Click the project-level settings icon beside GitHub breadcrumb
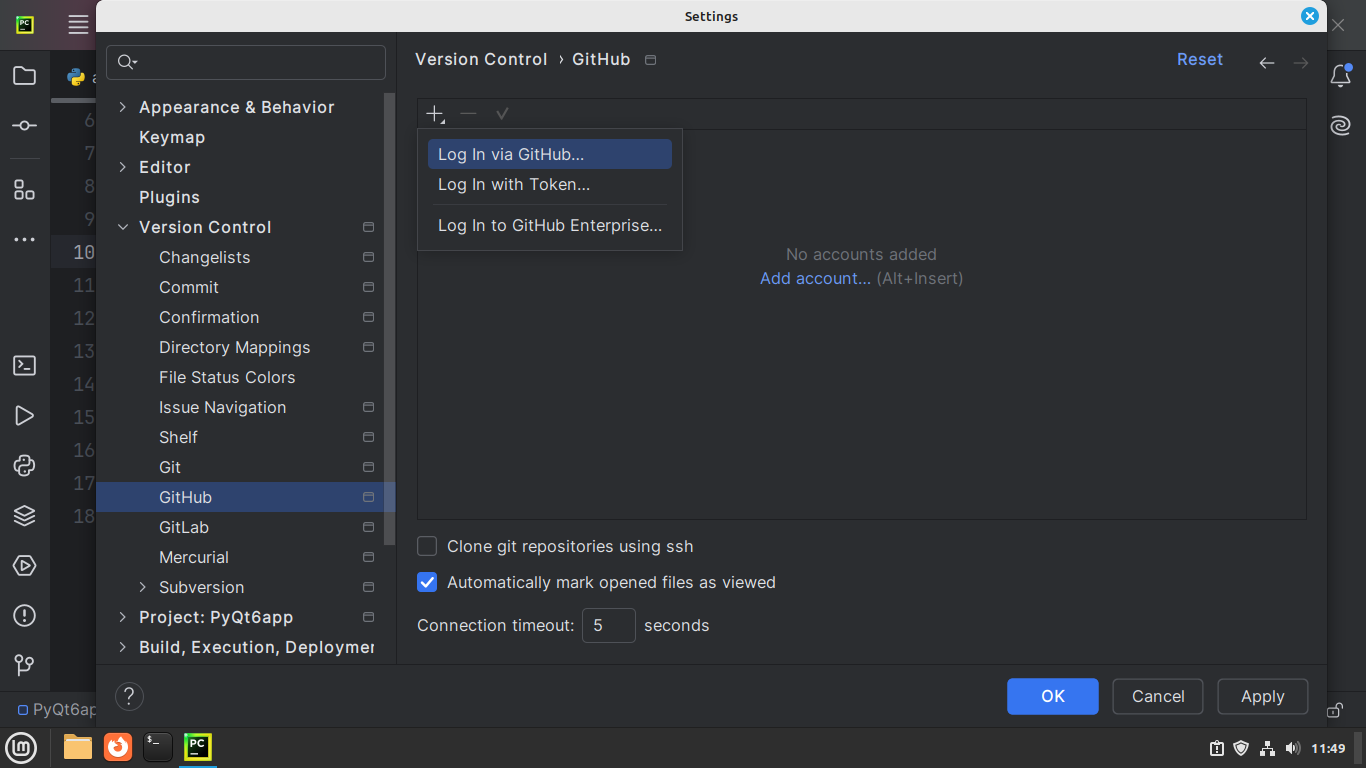The width and height of the screenshot is (1366, 768). click(650, 60)
